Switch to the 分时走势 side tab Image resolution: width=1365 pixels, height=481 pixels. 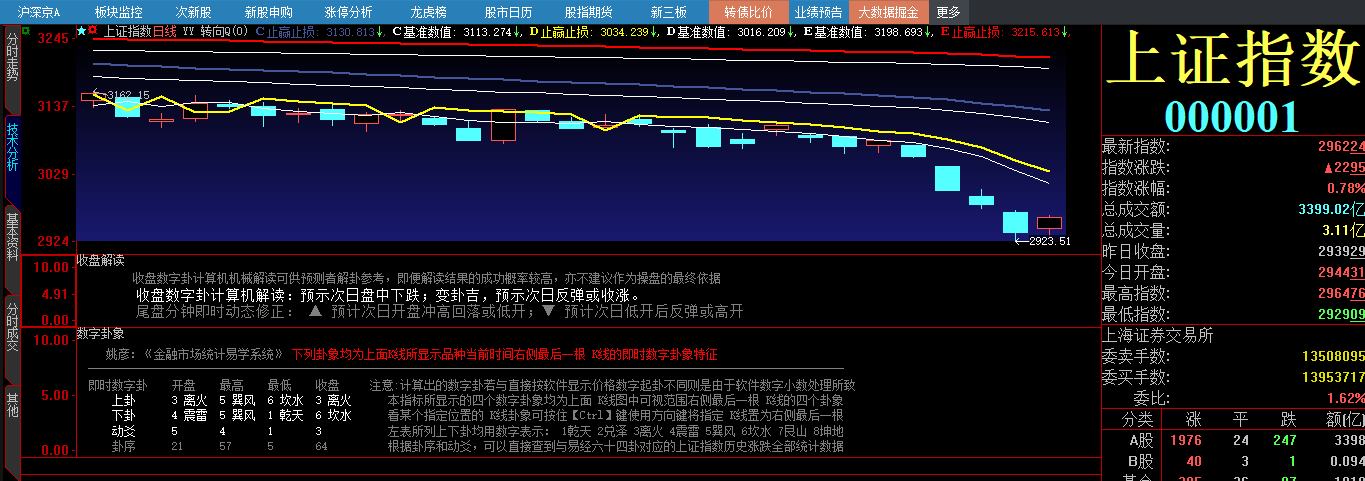12,57
